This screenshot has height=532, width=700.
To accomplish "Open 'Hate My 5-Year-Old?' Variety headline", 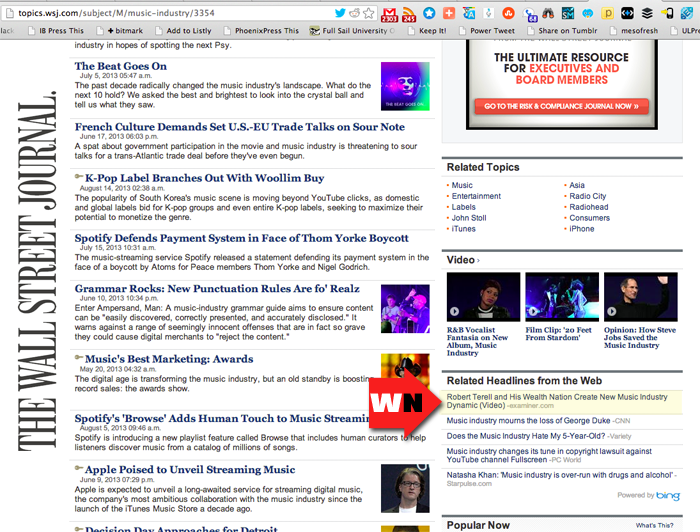I will tap(526, 436).
